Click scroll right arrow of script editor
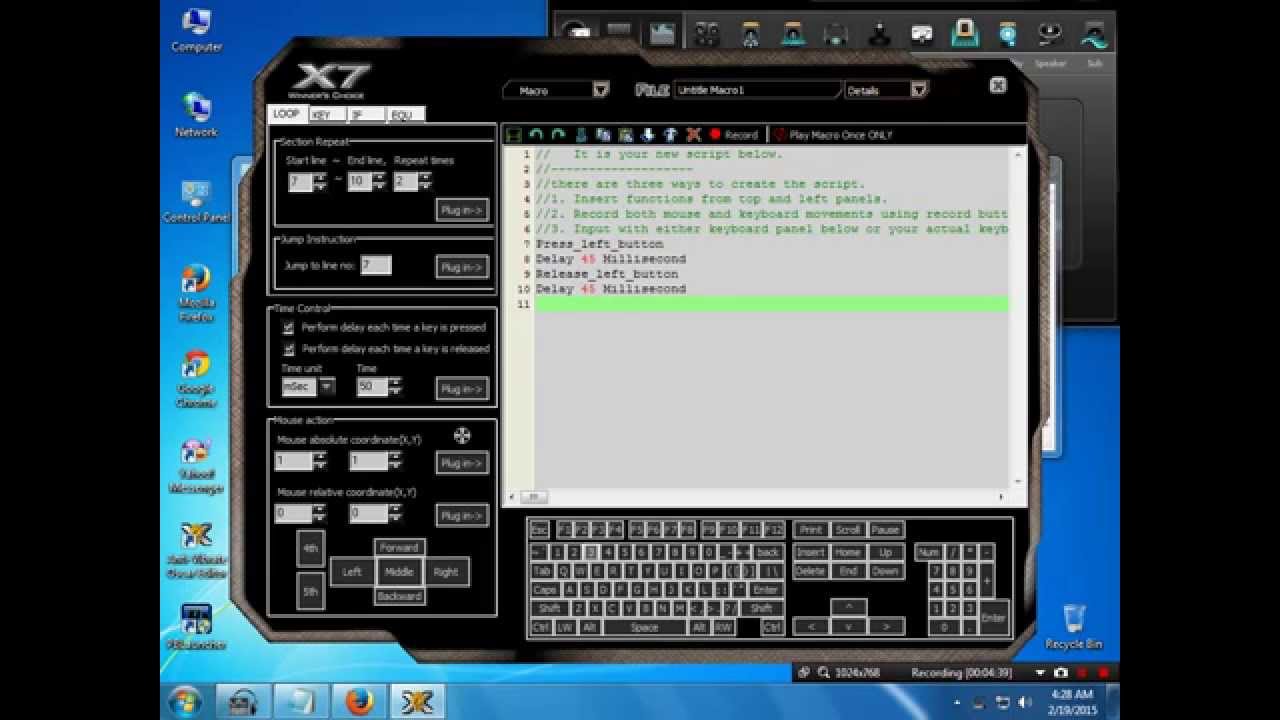1280x720 pixels. click(1001, 497)
